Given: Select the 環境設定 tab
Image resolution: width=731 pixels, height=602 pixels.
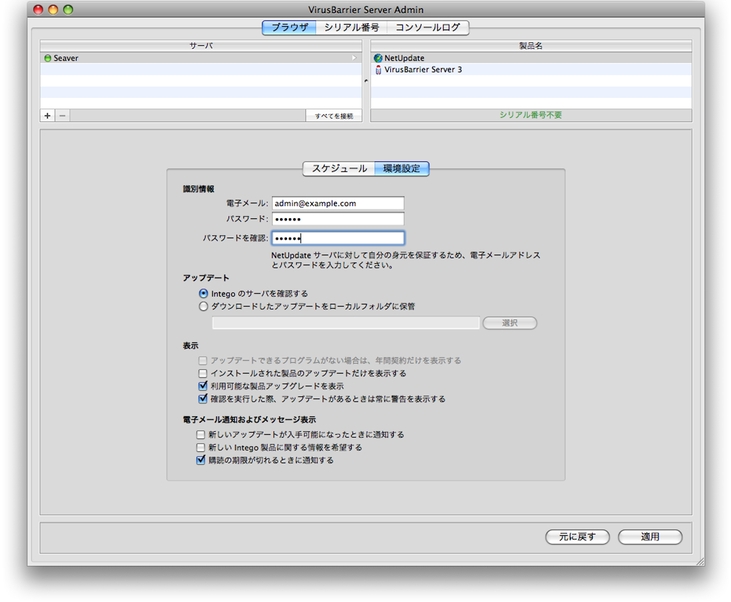Looking at the screenshot, I should [401, 168].
